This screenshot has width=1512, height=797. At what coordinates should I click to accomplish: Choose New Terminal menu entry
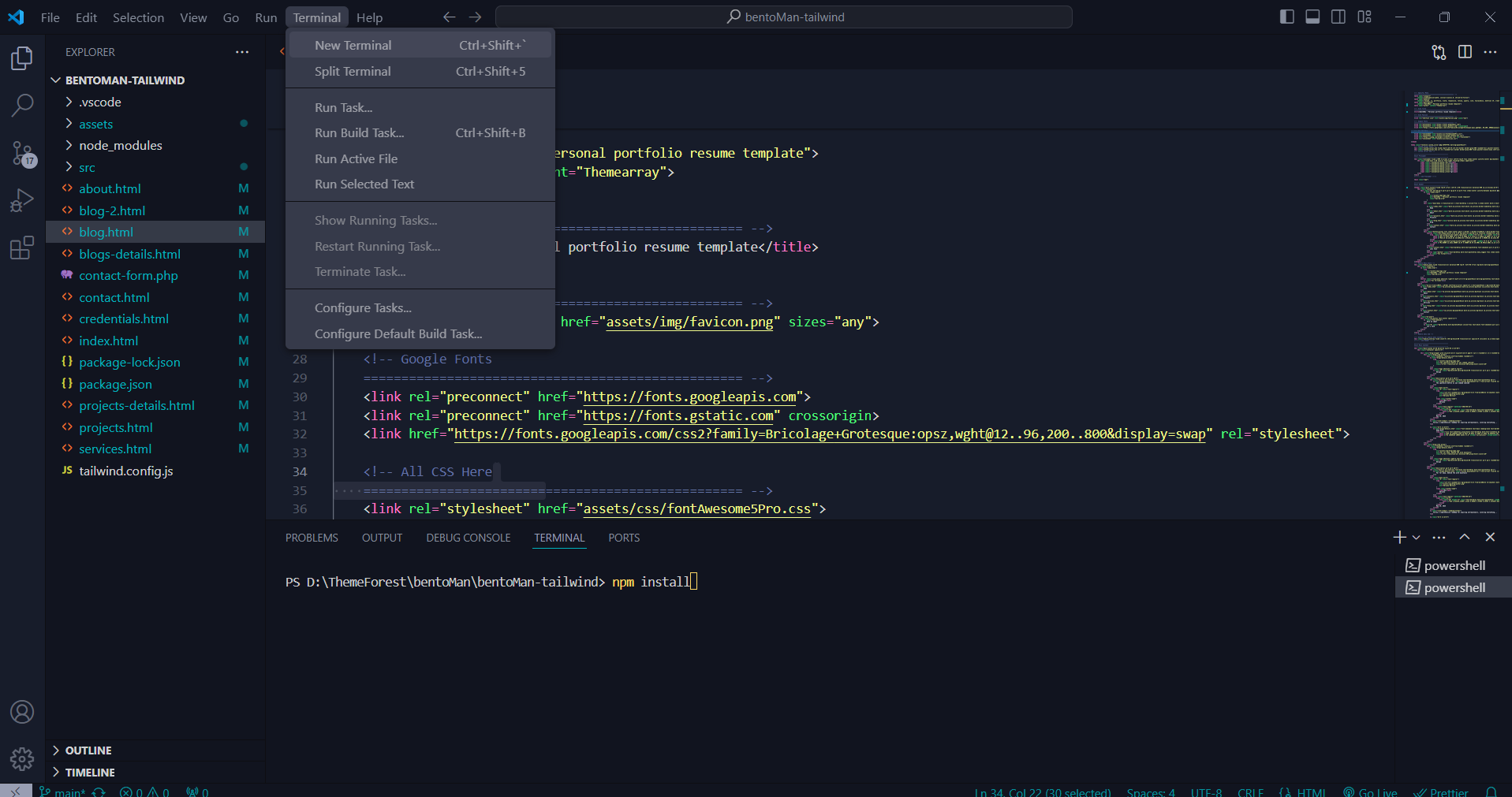(x=420, y=45)
